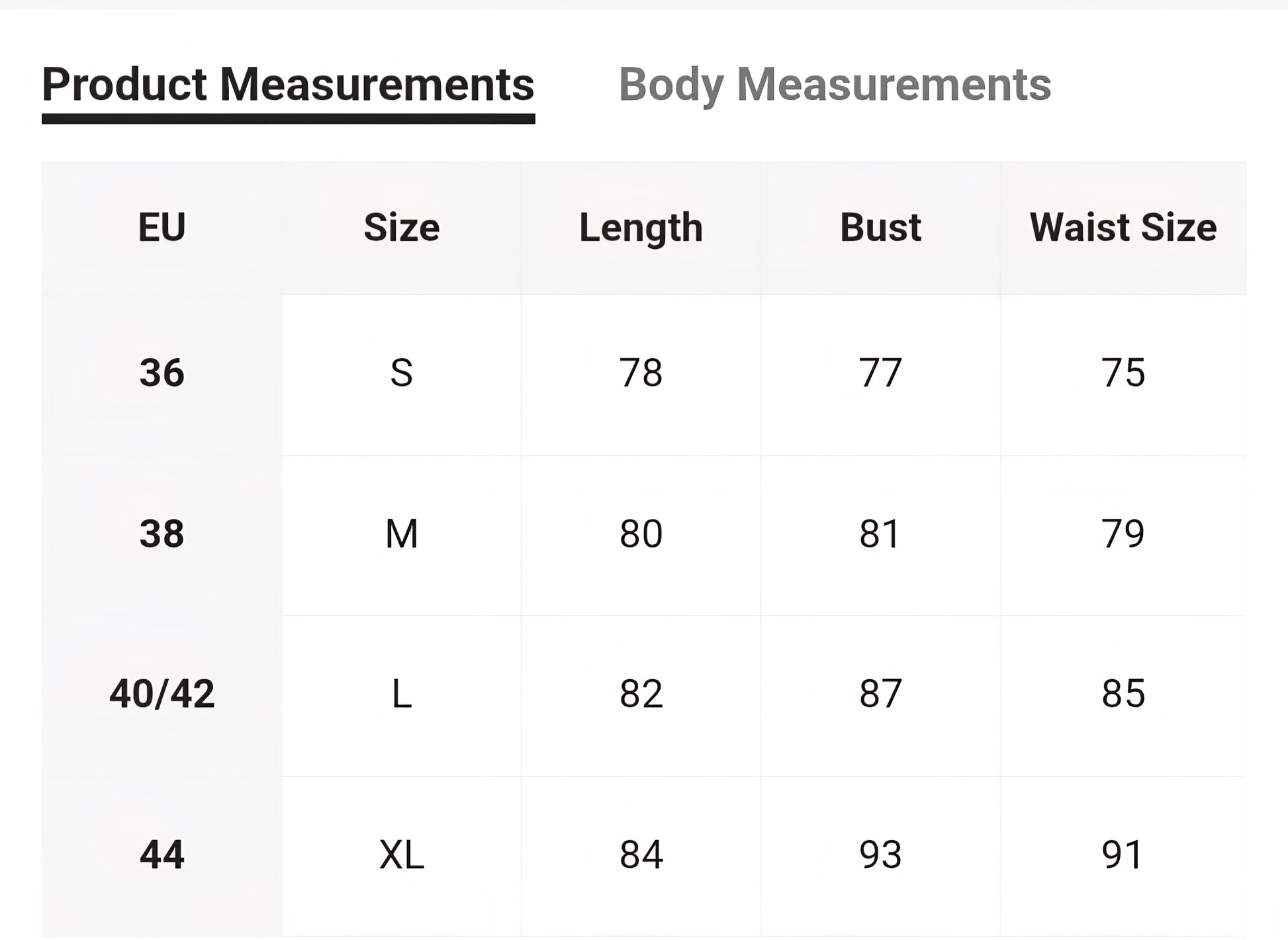Image resolution: width=1288 pixels, height=940 pixels.
Task: Click the XL size cell
Action: (401, 855)
